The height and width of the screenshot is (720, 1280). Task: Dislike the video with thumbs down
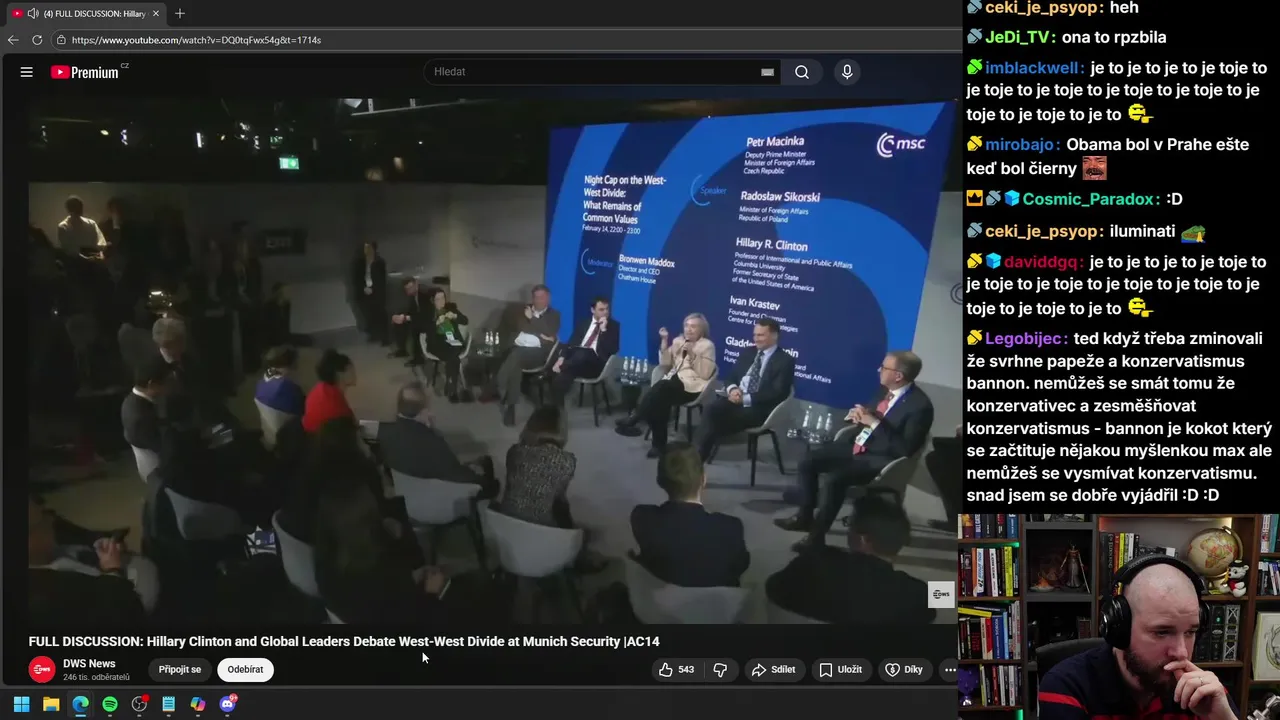point(720,670)
